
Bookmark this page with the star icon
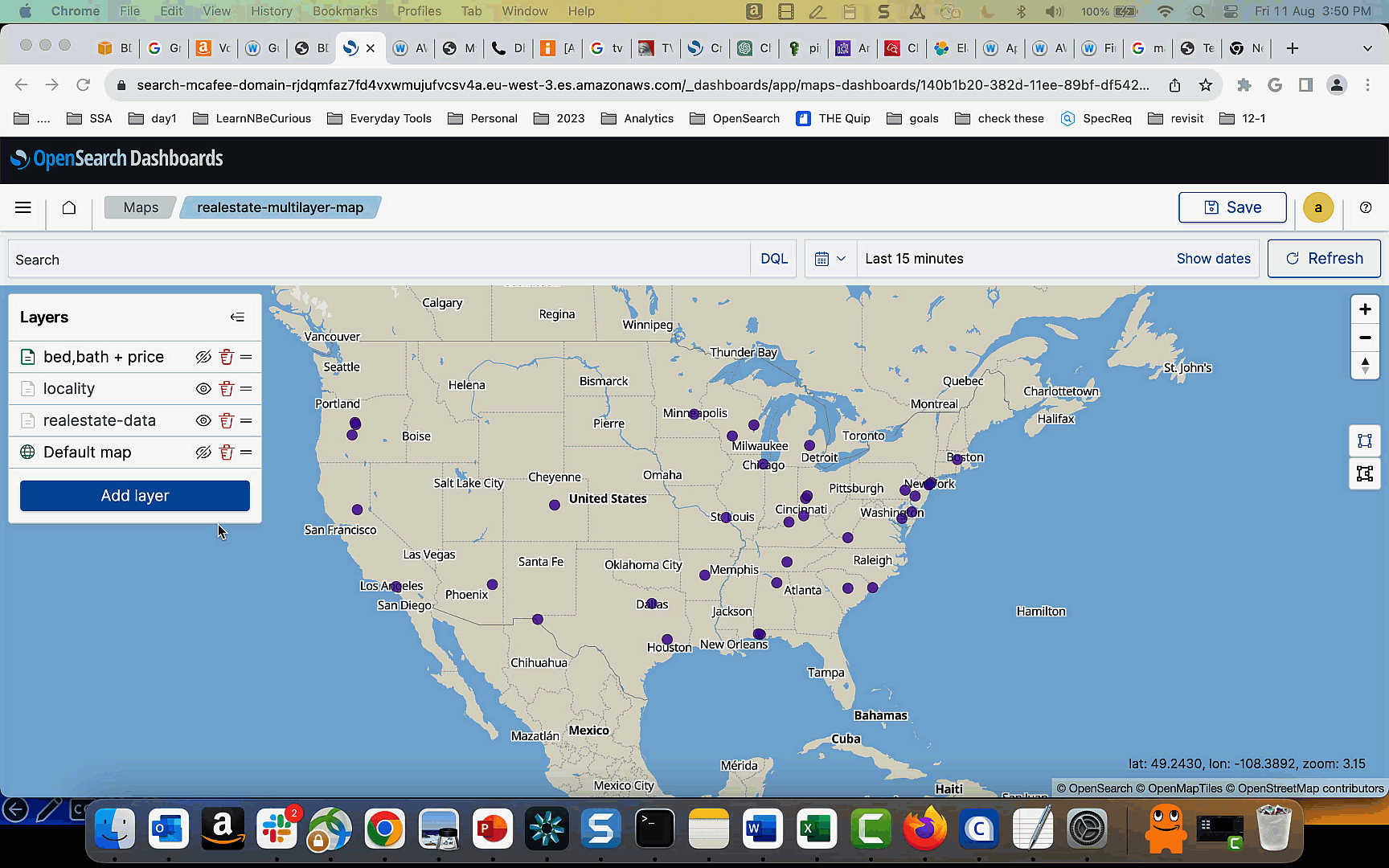[x=1206, y=85]
